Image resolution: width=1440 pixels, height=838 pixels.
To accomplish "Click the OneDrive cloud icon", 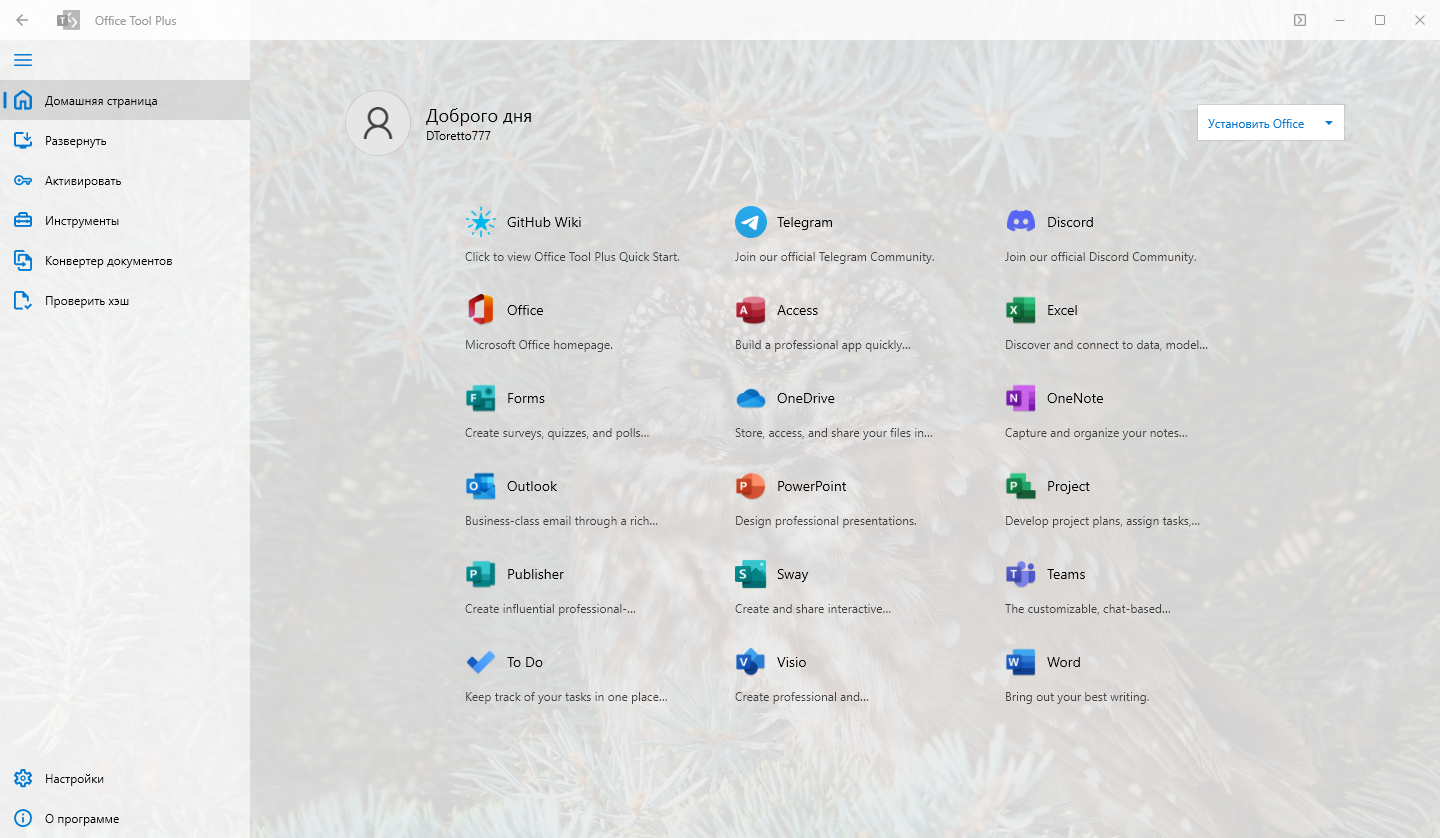I will pyautogui.click(x=751, y=398).
